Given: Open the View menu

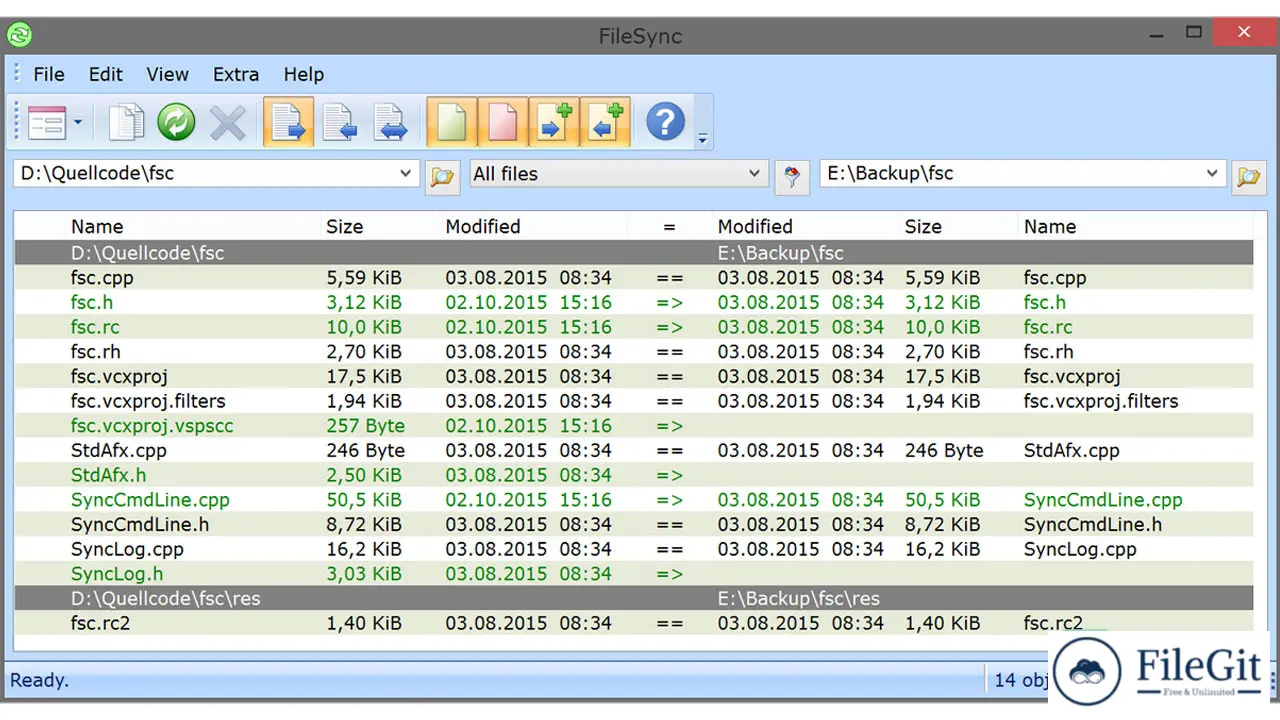Looking at the screenshot, I should point(167,74).
